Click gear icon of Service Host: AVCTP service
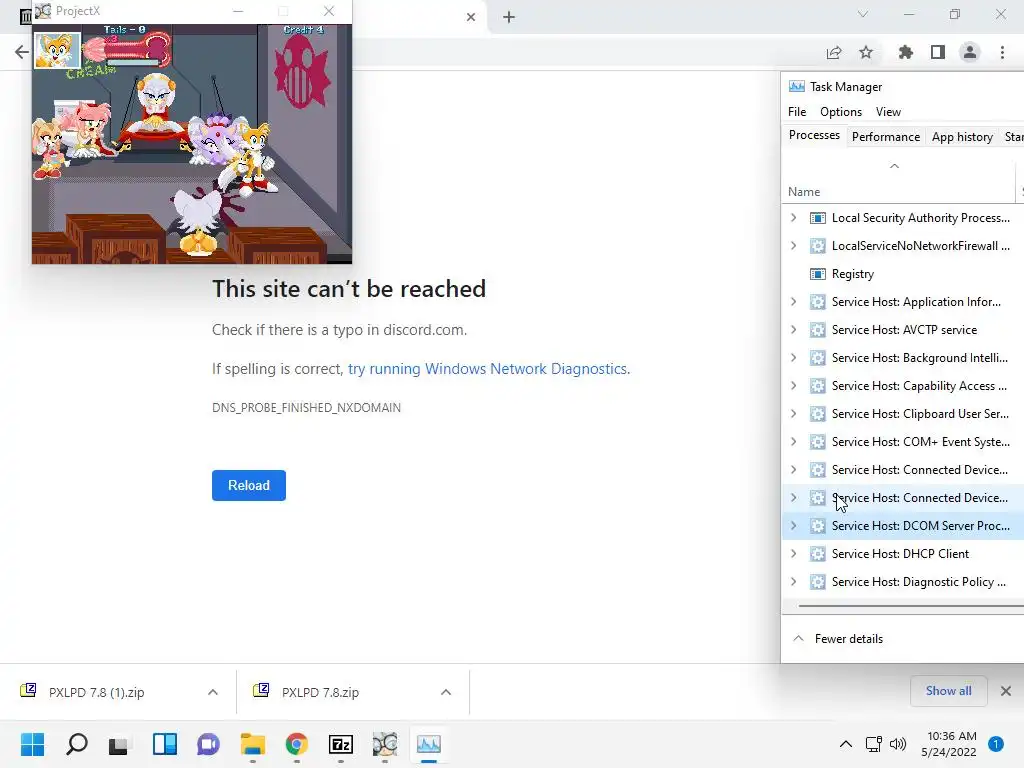This screenshot has width=1024, height=768. (818, 330)
